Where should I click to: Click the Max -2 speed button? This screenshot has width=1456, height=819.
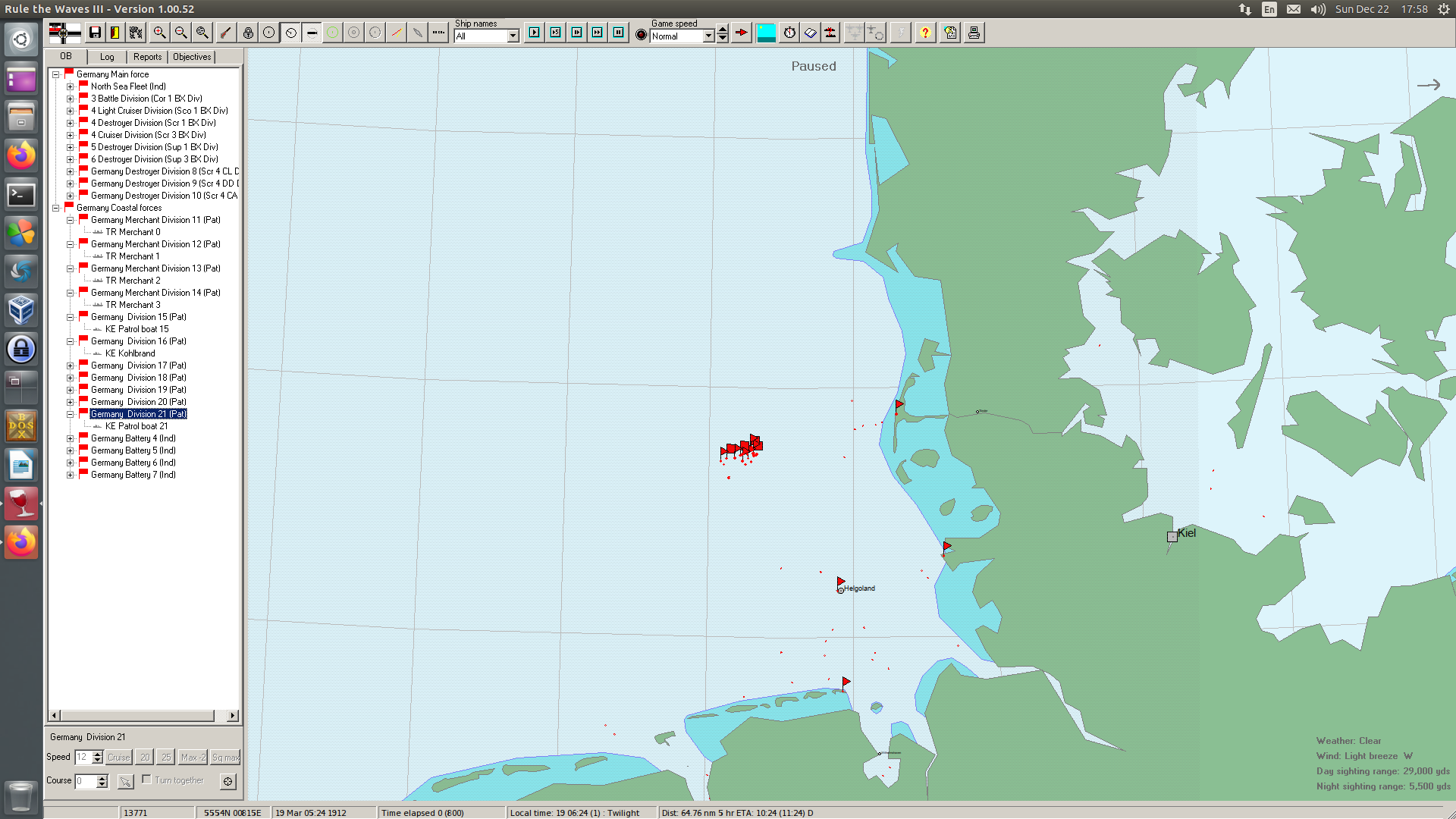[x=193, y=757]
